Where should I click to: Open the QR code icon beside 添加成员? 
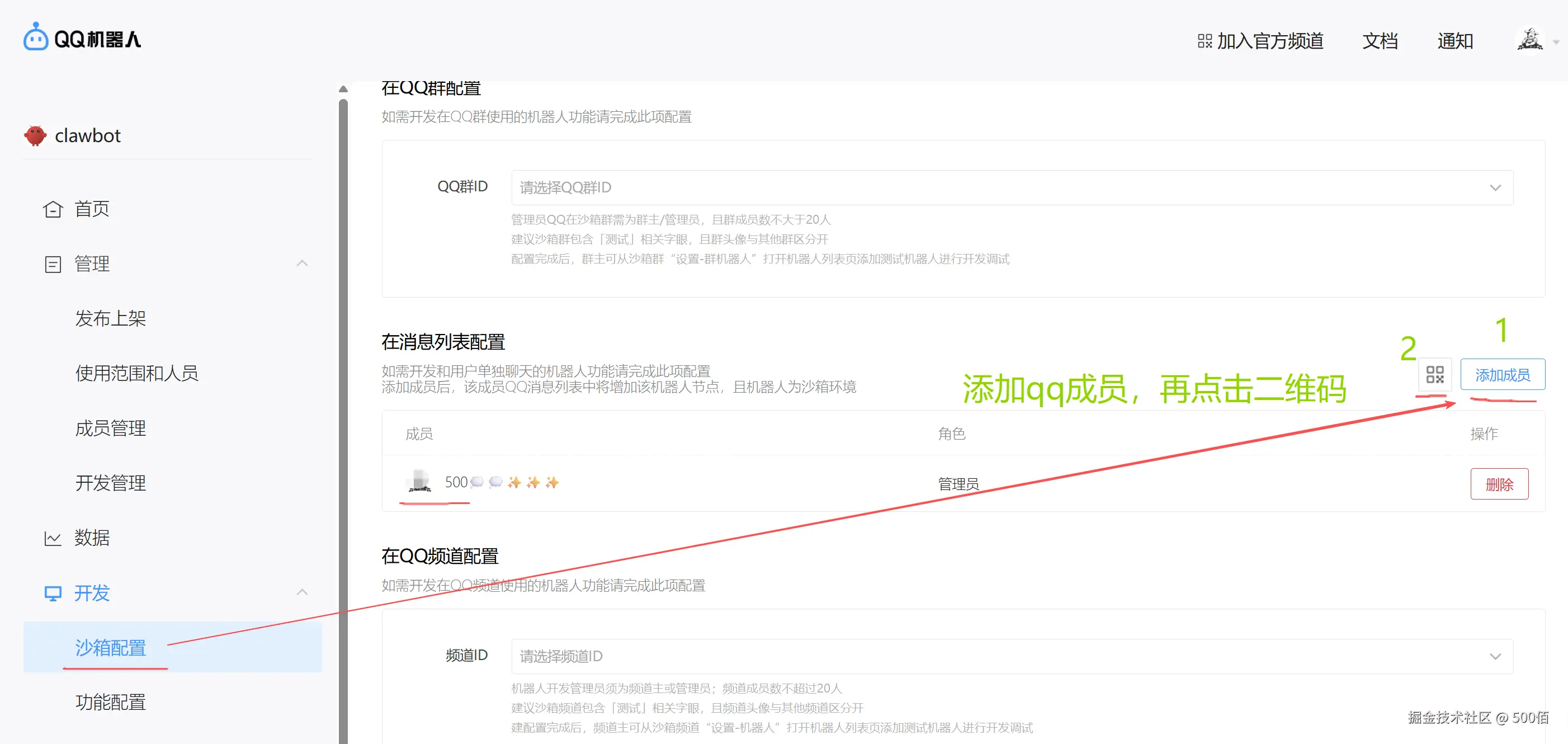1434,374
